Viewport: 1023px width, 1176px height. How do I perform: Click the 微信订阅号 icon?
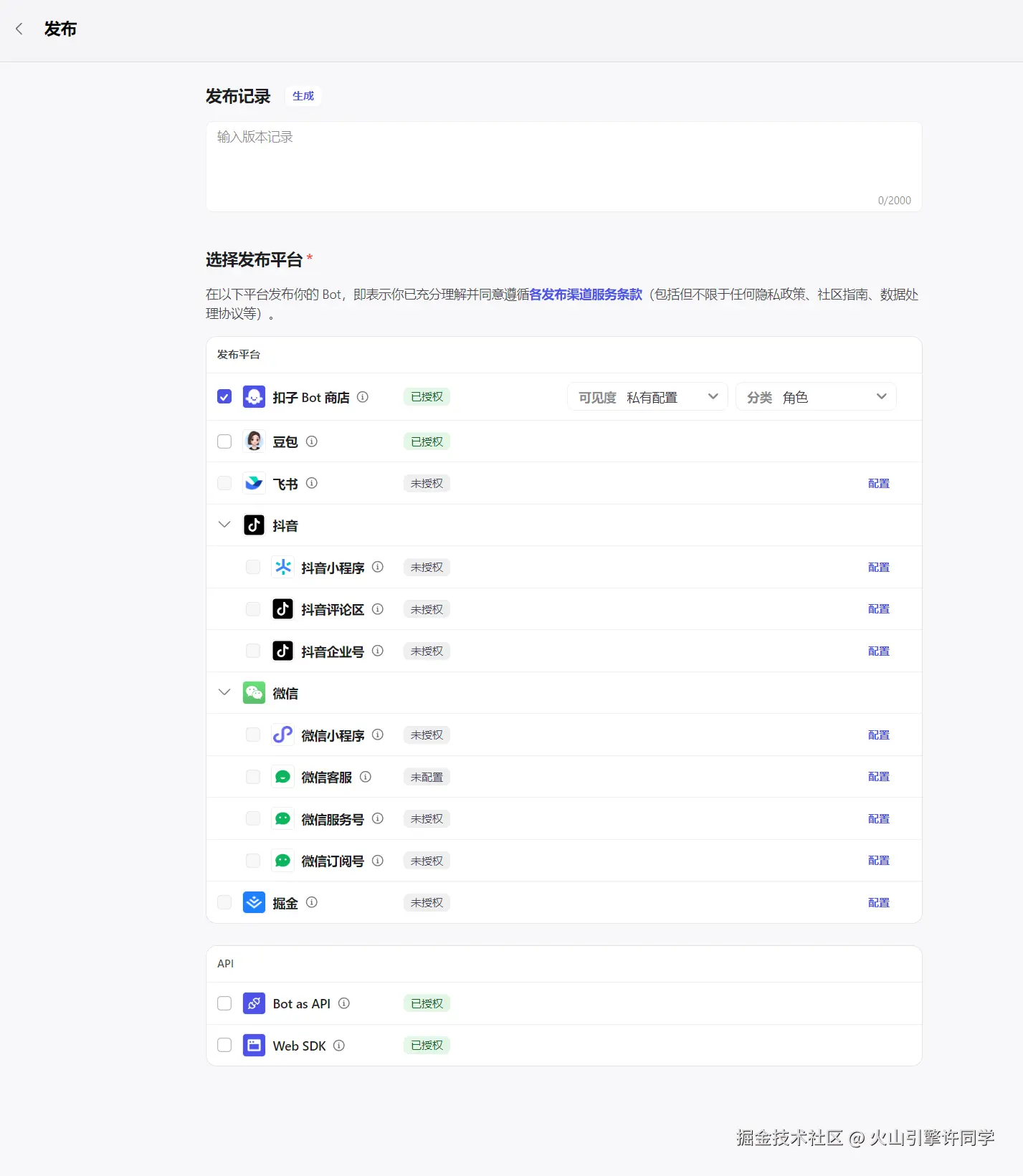[282, 861]
